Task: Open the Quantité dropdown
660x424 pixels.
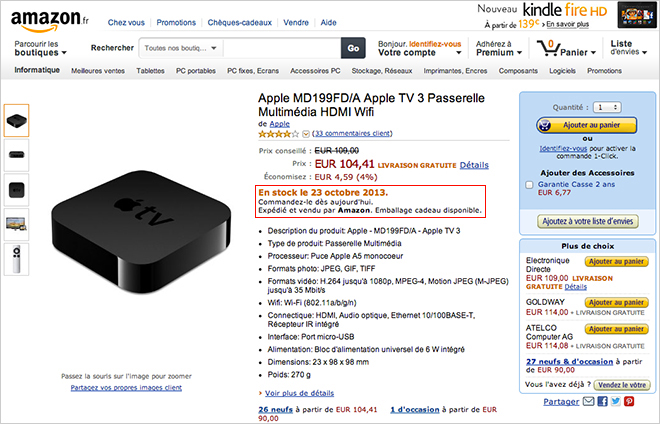Action: point(605,106)
